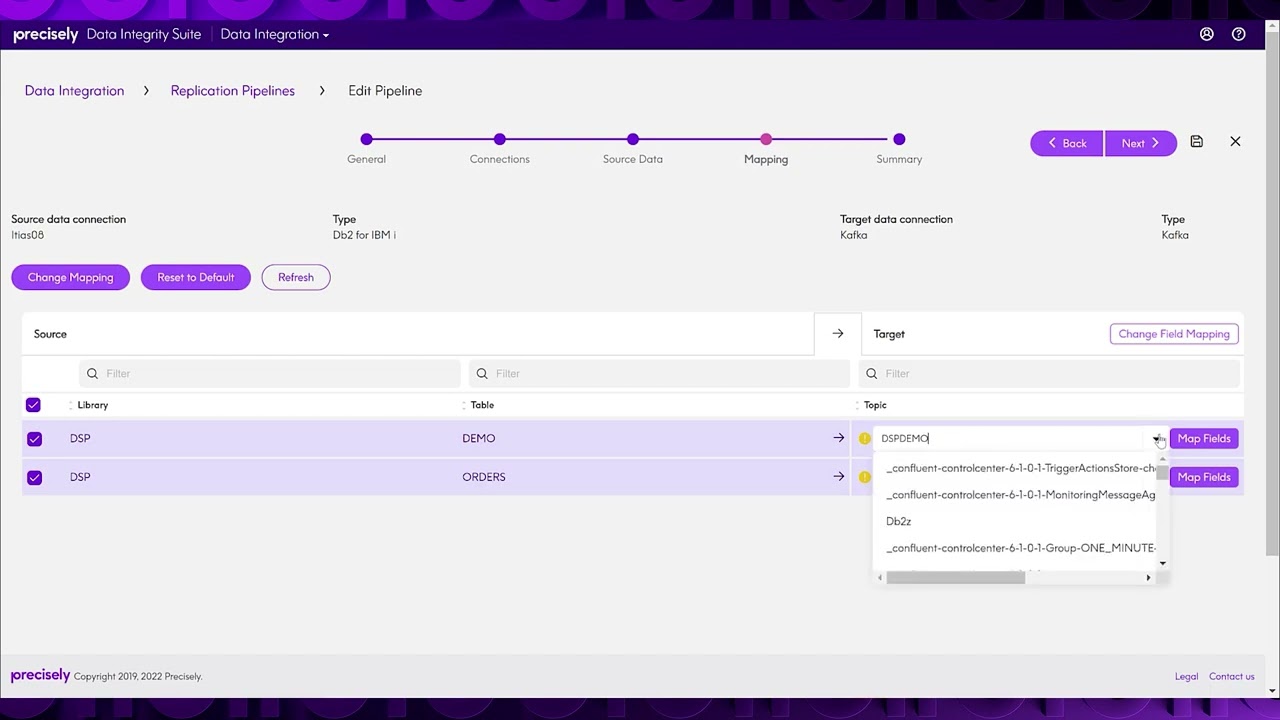Click the Next button
Screen dimensions: 1280x720
(x=1140, y=143)
